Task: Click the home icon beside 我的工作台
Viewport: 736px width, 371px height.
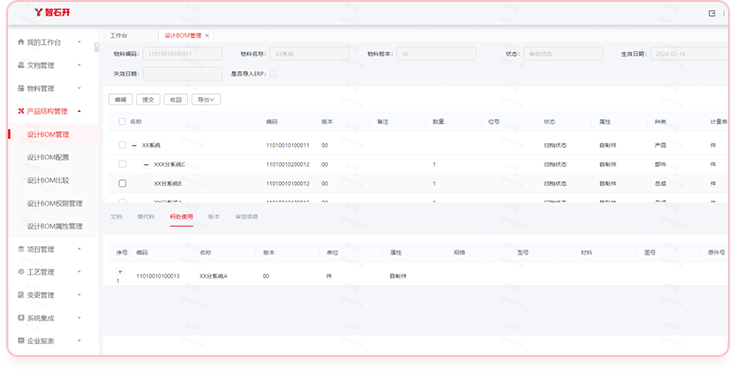Action: pyautogui.click(x=21, y=42)
